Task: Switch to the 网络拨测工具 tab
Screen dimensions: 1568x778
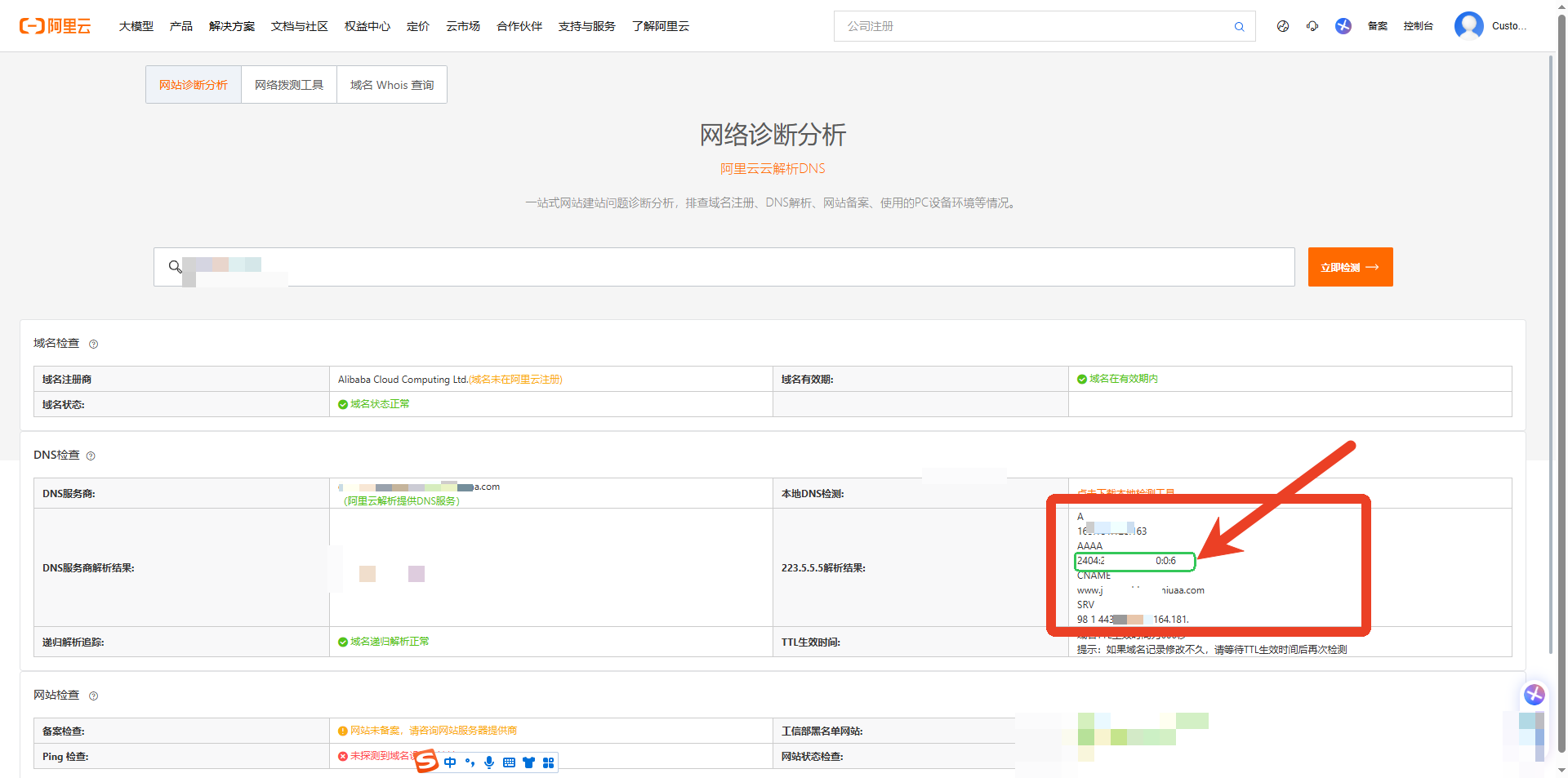Action: coord(289,85)
